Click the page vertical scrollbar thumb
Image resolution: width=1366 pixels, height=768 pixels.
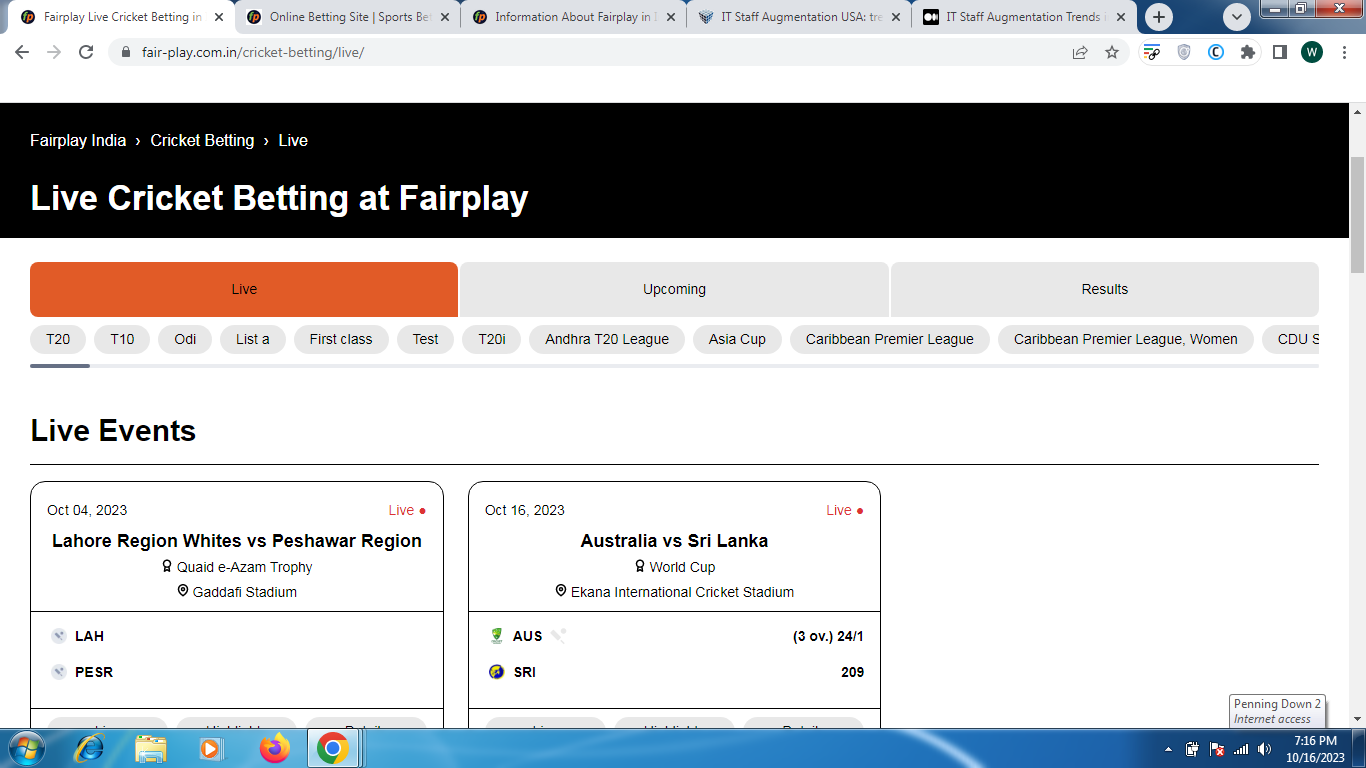point(1357,215)
